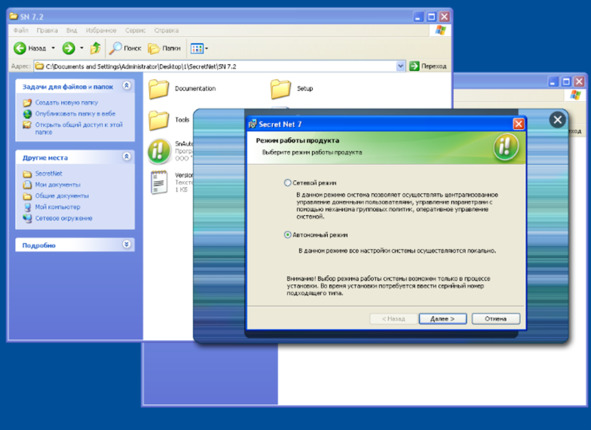
Task: Click the folder icon in the address bar
Action: (39, 66)
